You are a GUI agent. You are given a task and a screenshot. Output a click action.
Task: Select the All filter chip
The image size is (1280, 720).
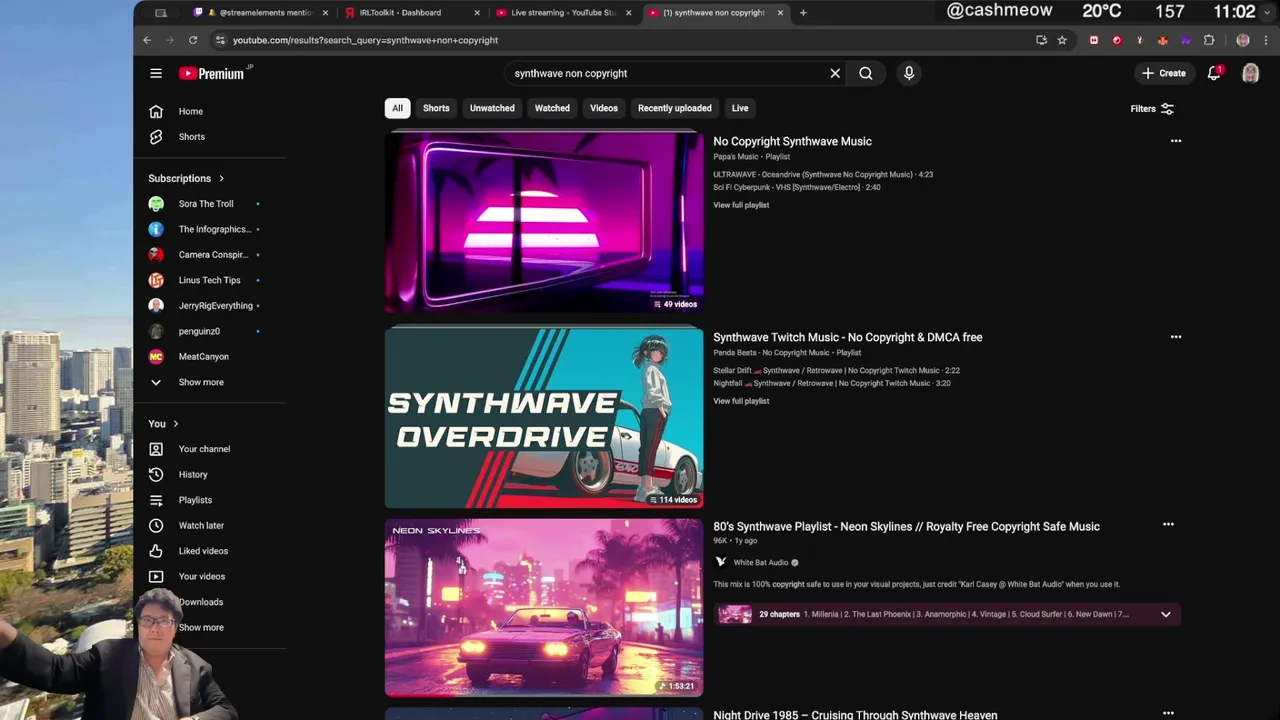[397, 108]
